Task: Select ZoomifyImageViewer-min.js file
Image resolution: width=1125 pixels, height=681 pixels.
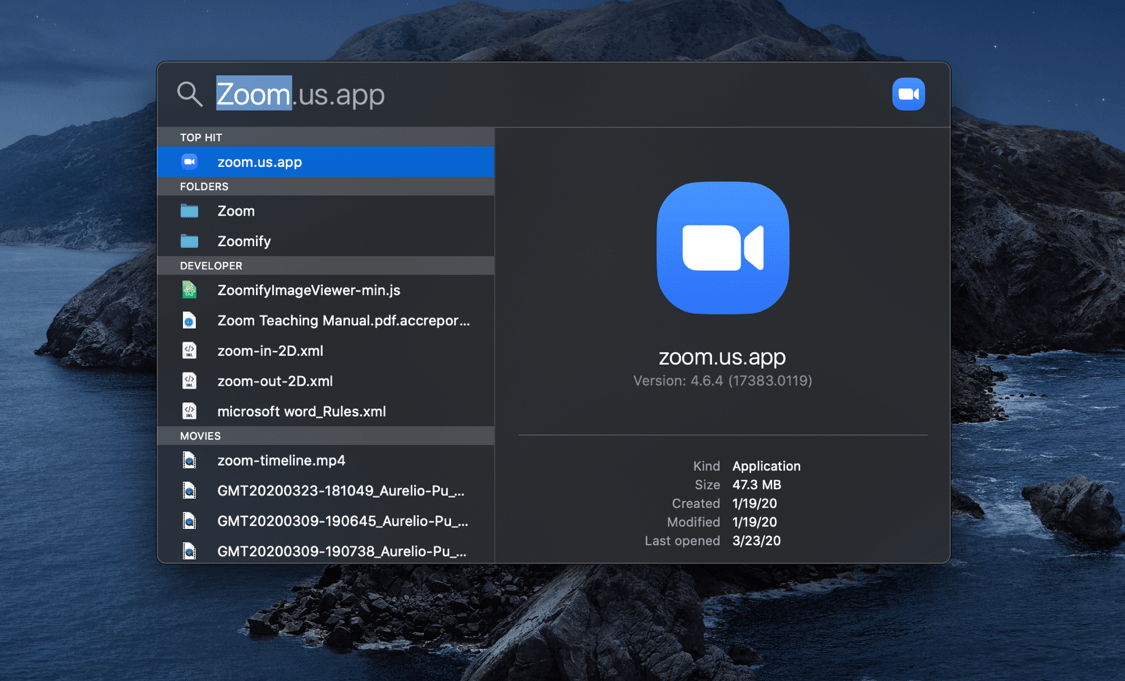Action: pos(326,290)
